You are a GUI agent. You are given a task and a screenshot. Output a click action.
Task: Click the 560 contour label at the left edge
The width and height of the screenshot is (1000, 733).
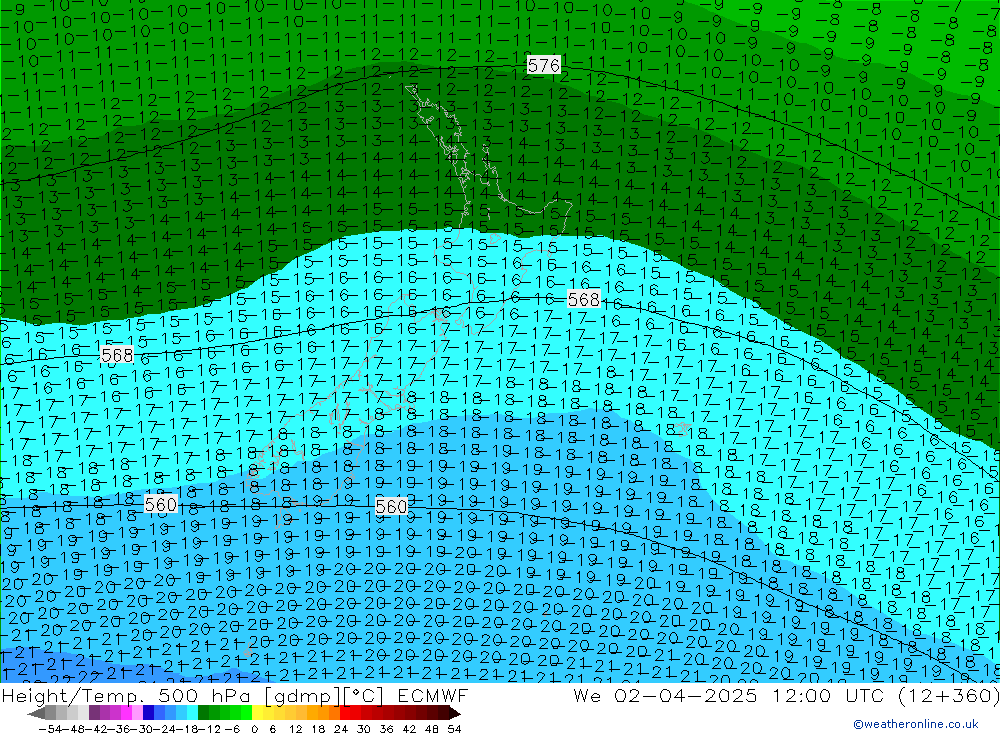click(x=161, y=505)
